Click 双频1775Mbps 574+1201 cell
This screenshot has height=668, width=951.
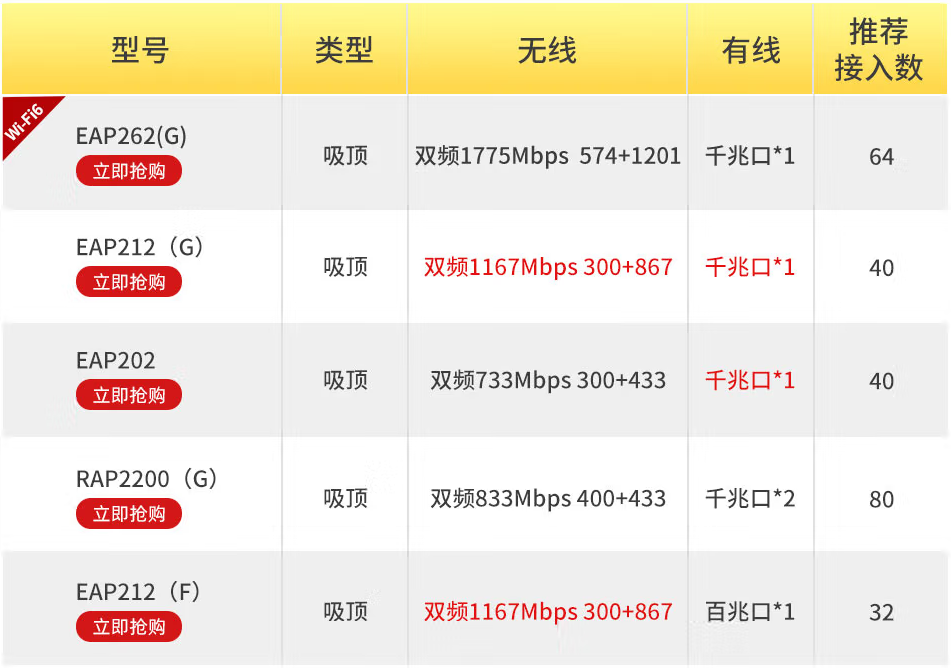click(548, 157)
